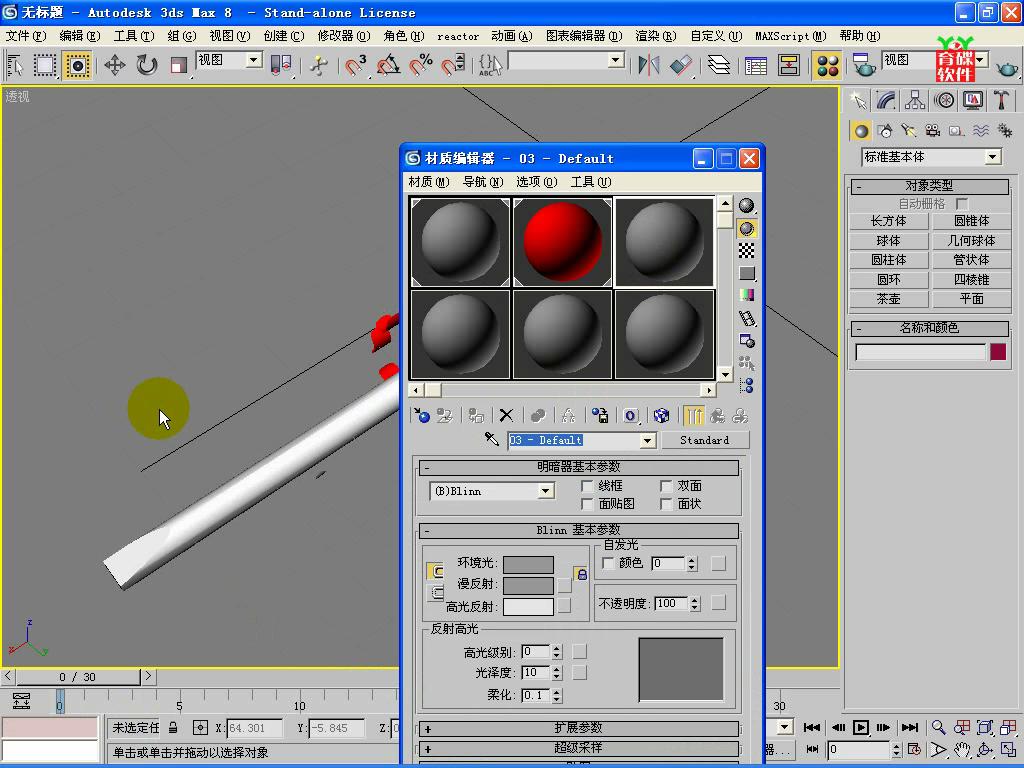
Task: Open Schematic View icon
Action: coord(789,65)
